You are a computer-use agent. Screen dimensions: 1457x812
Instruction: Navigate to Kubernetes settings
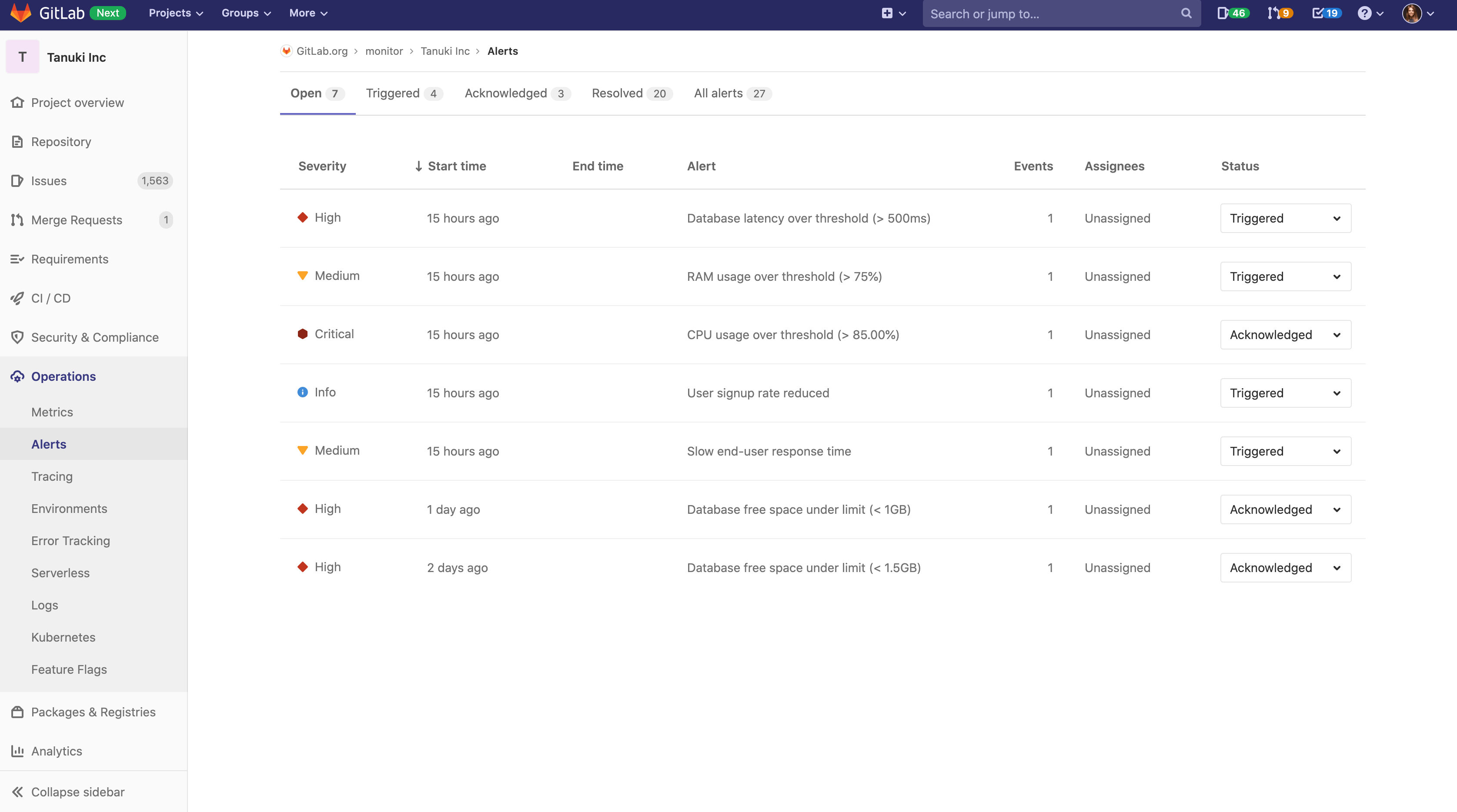[63, 637]
